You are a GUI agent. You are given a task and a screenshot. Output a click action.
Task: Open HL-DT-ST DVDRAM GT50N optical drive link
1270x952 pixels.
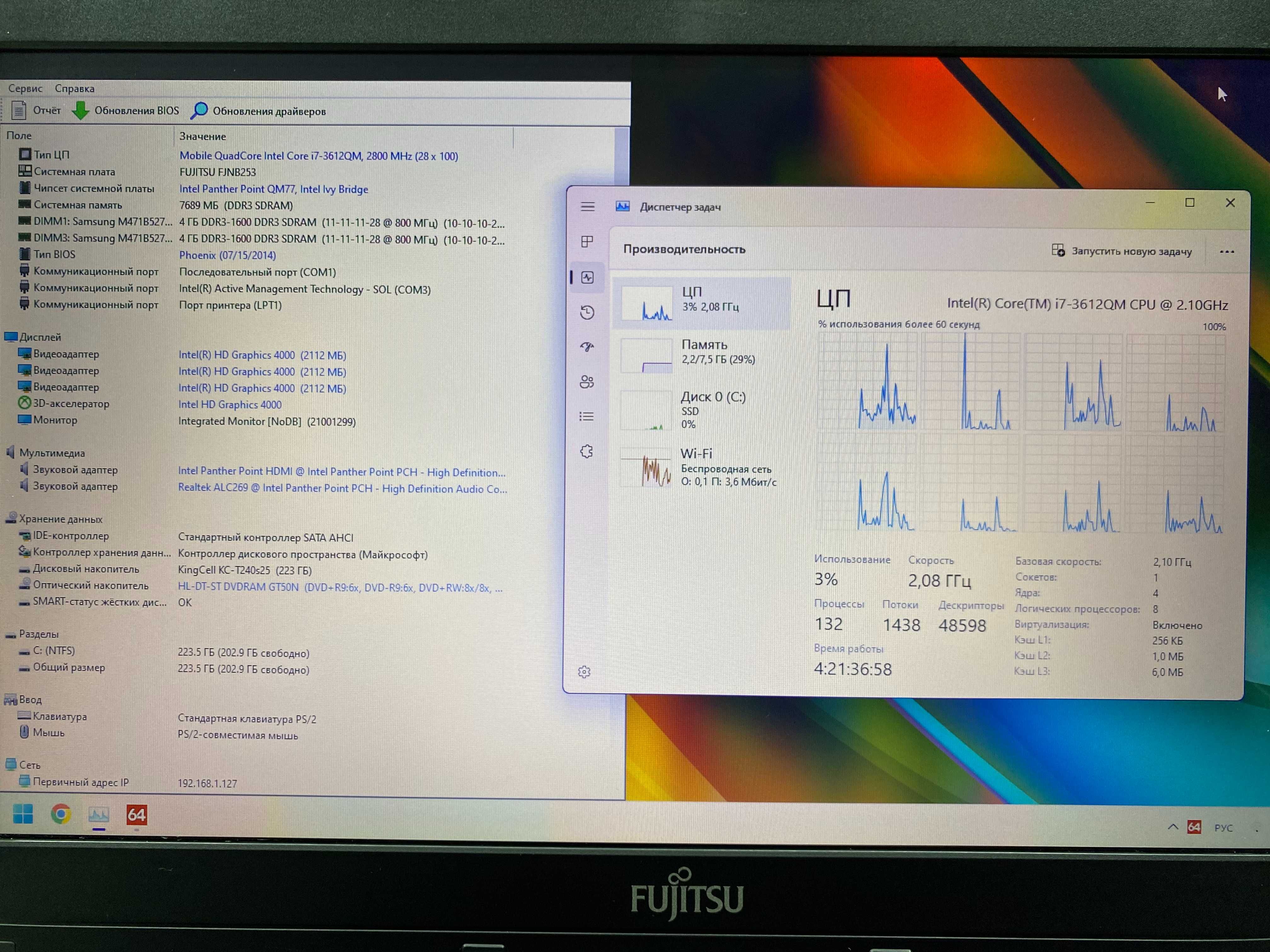(x=340, y=588)
